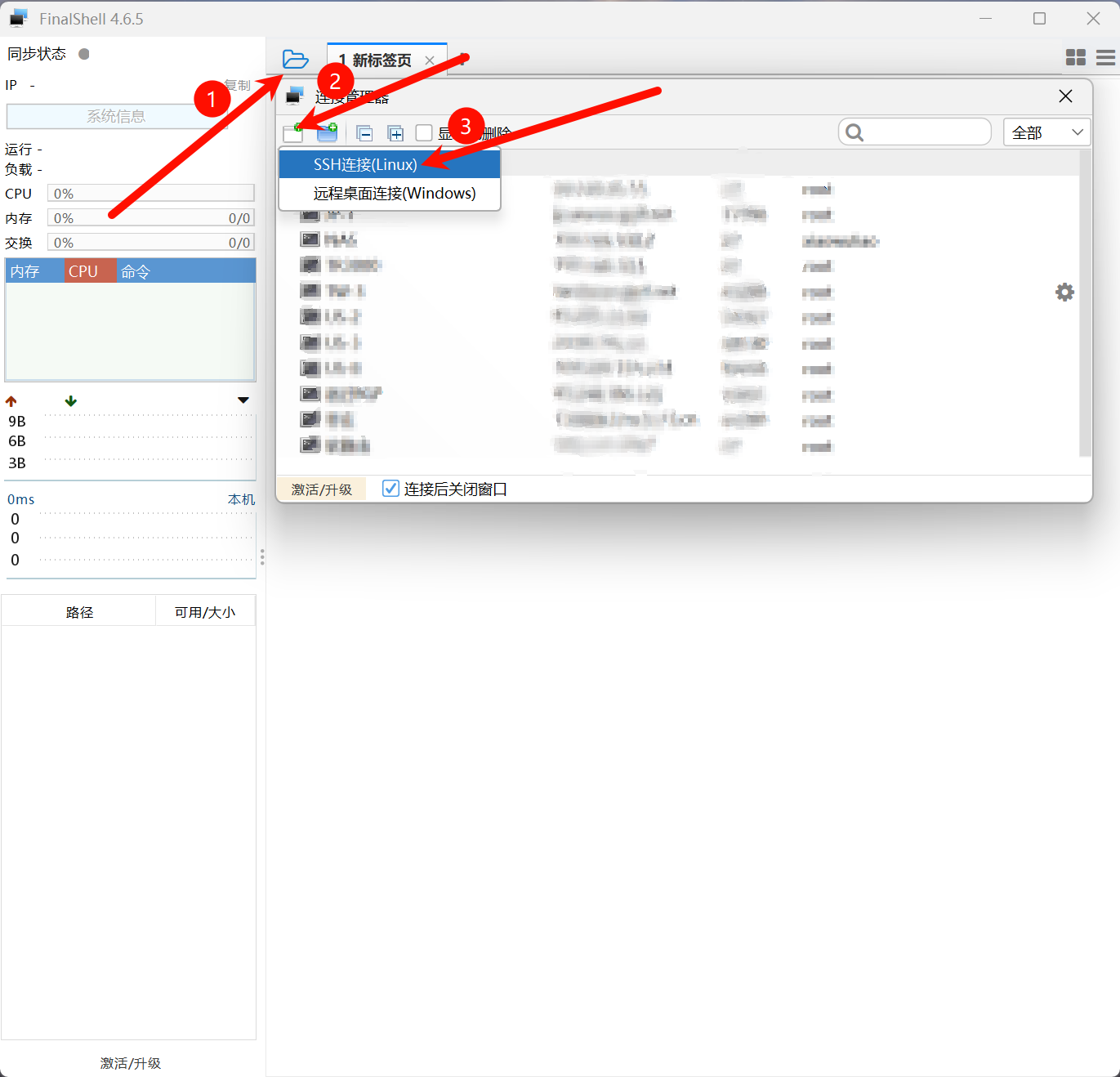
Task: Click the FinalShell app icon in title bar
Action: coord(19,18)
